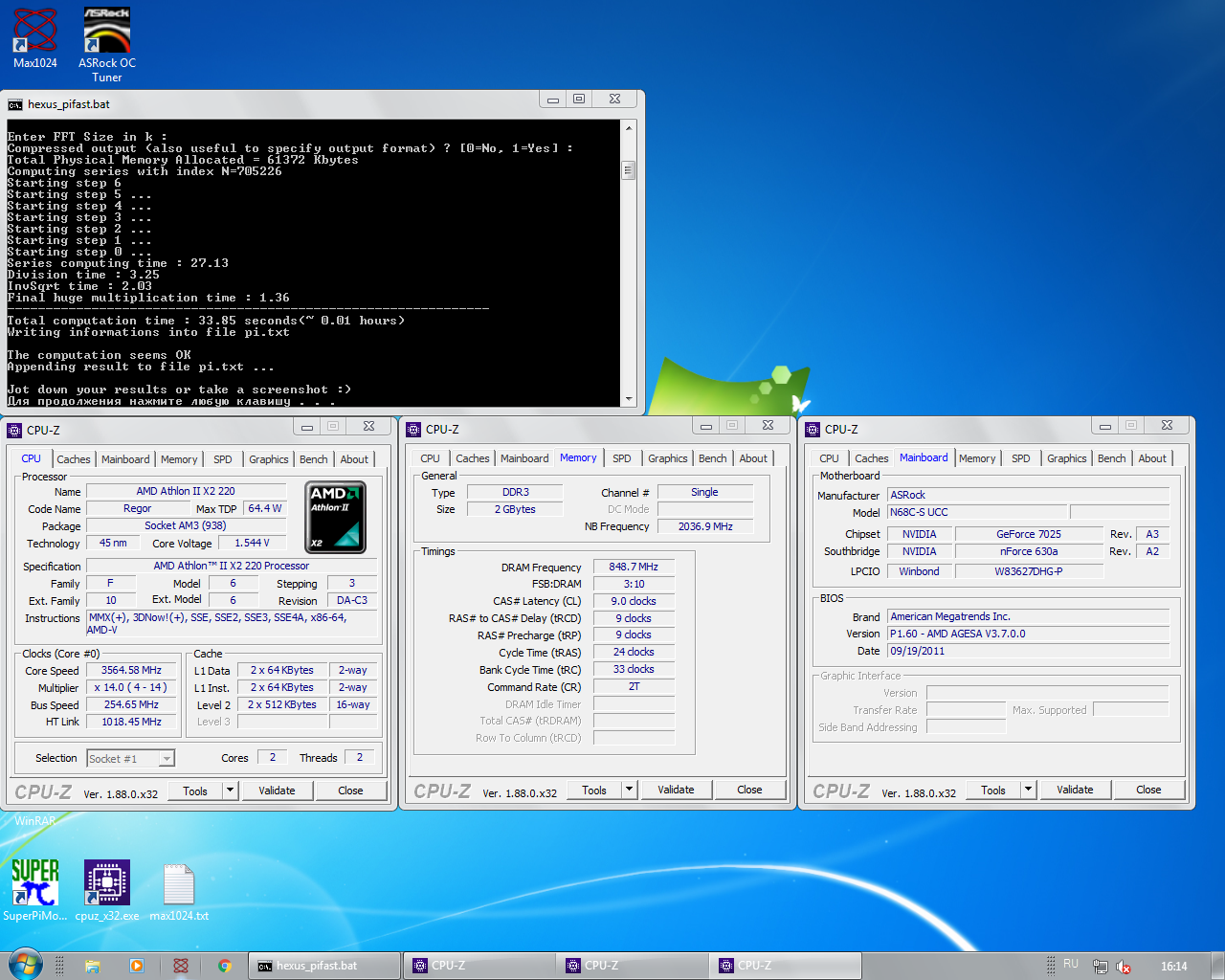Minimize the hexus_pifast.bat console window

click(x=552, y=99)
